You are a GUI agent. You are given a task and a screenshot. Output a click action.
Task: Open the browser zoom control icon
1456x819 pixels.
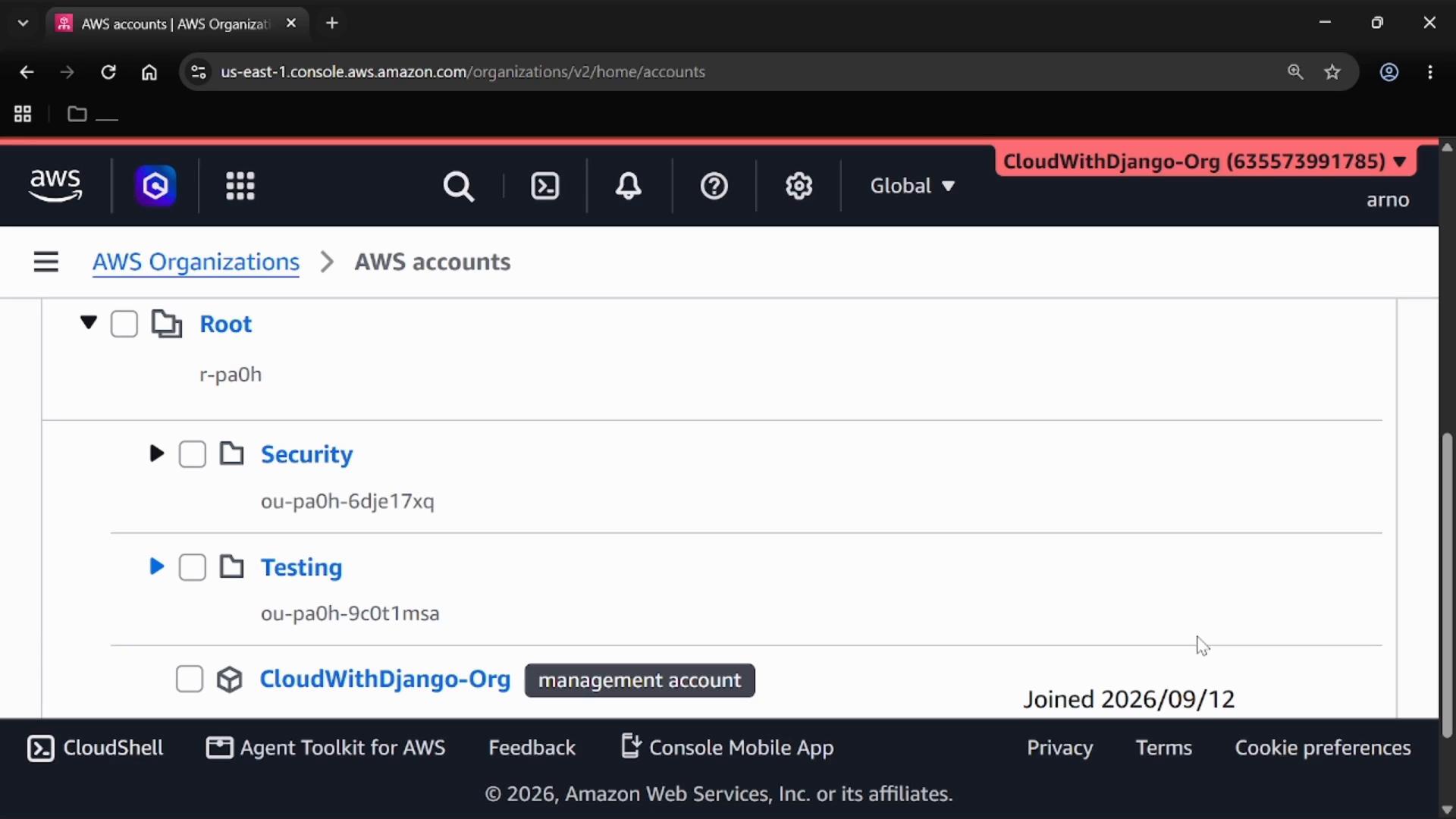tap(1295, 72)
